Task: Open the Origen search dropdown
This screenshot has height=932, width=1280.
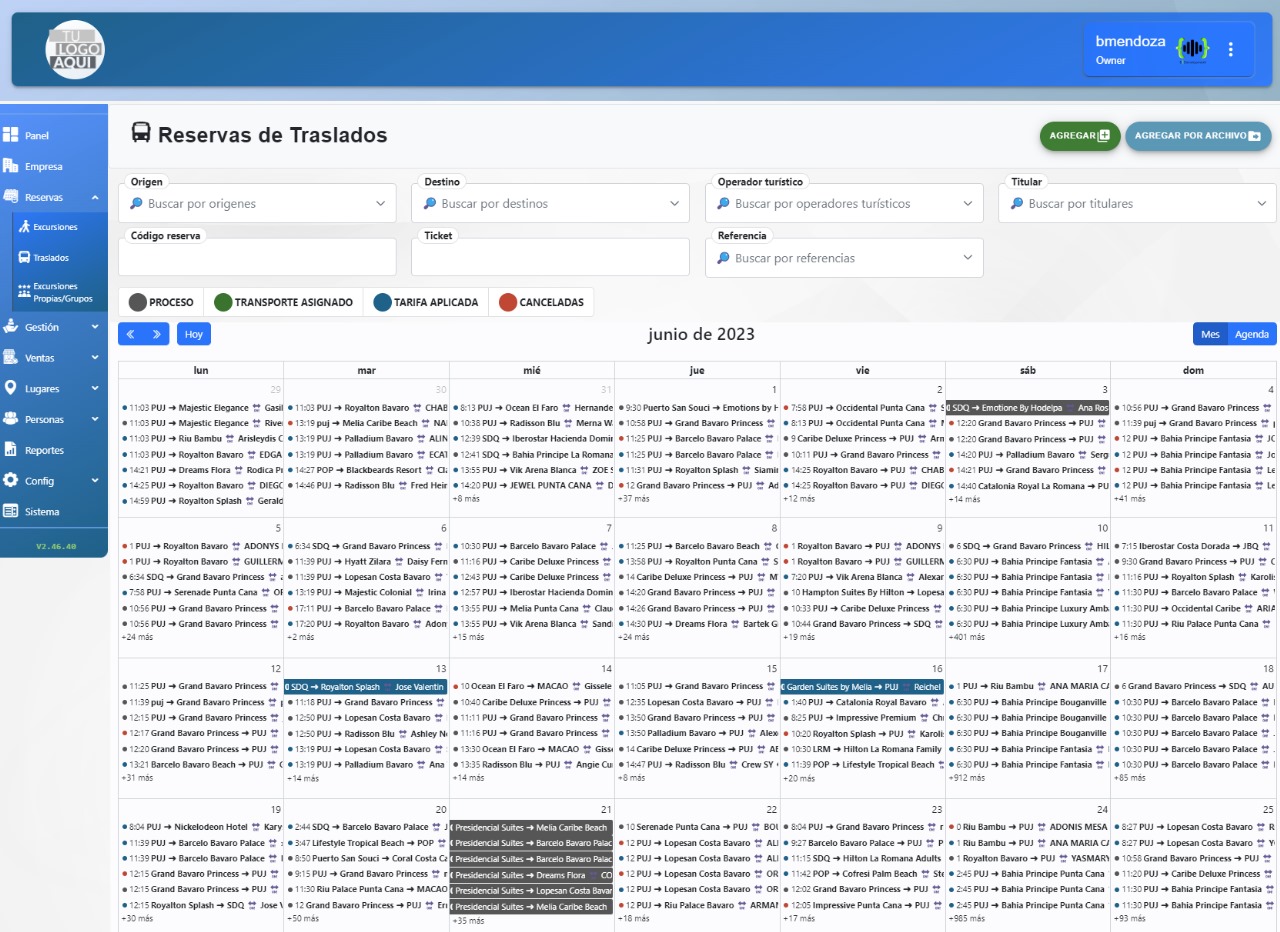Action: pyautogui.click(x=256, y=204)
